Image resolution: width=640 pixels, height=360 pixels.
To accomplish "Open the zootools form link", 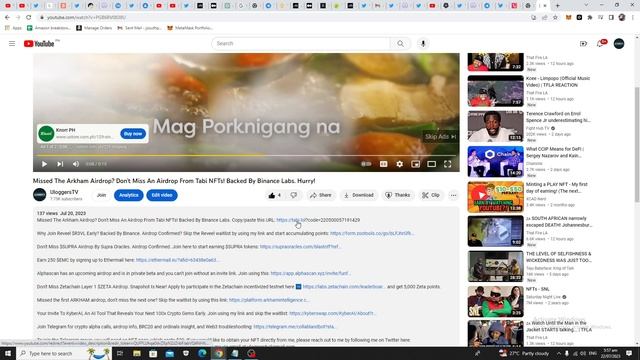I will (x=371, y=233).
